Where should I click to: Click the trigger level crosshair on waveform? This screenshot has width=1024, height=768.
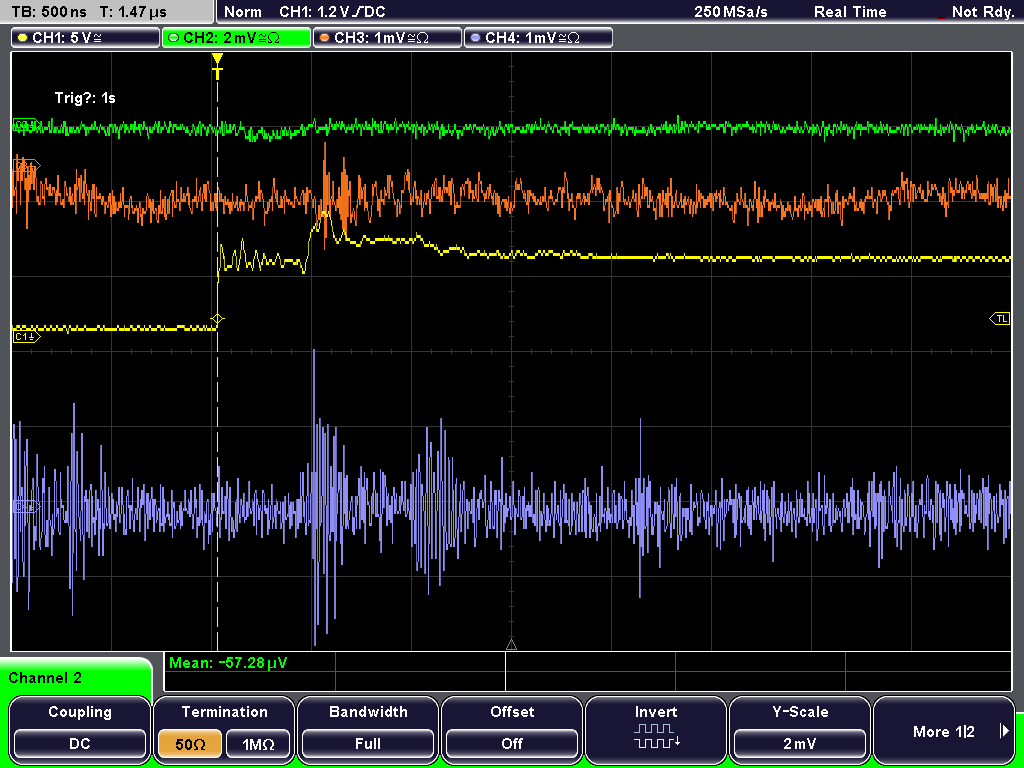tap(217, 319)
